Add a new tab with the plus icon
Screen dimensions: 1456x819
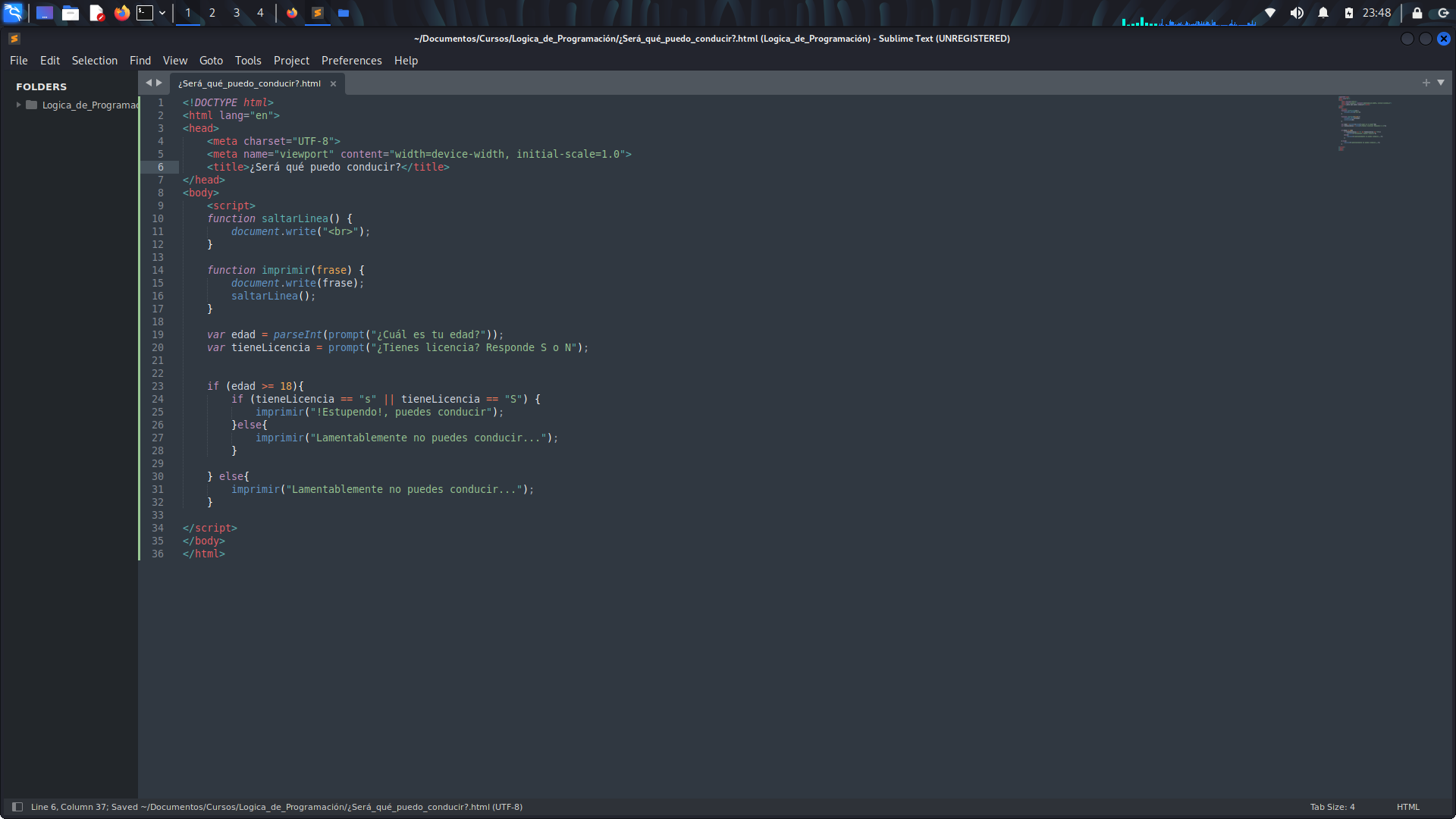click(x=1426, y=83)
